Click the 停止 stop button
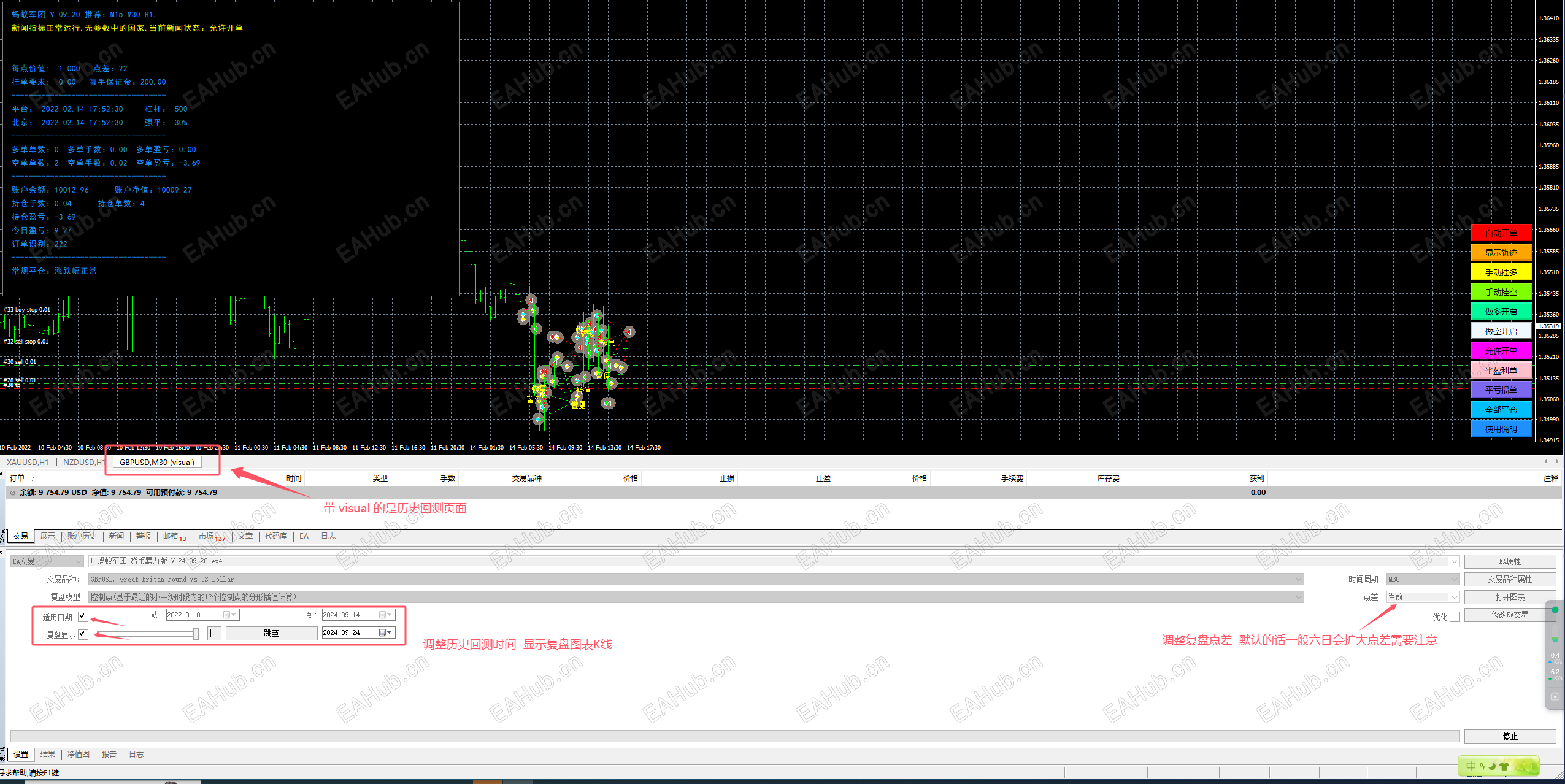The width and height of the screenshot is (1565, 784). pos(1510,736)
